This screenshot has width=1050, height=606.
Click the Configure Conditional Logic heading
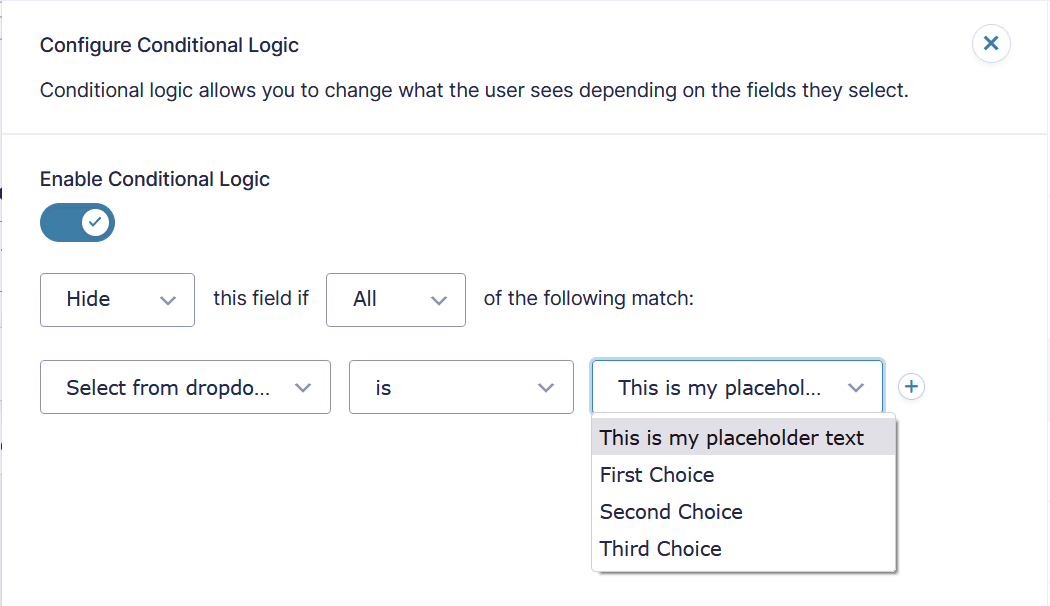click(169, 45)
